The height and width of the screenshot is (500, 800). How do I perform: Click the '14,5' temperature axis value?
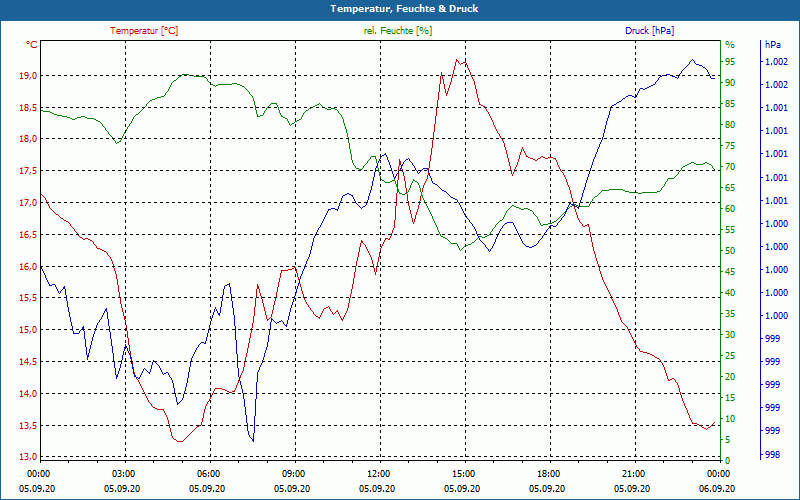point(29,362)
